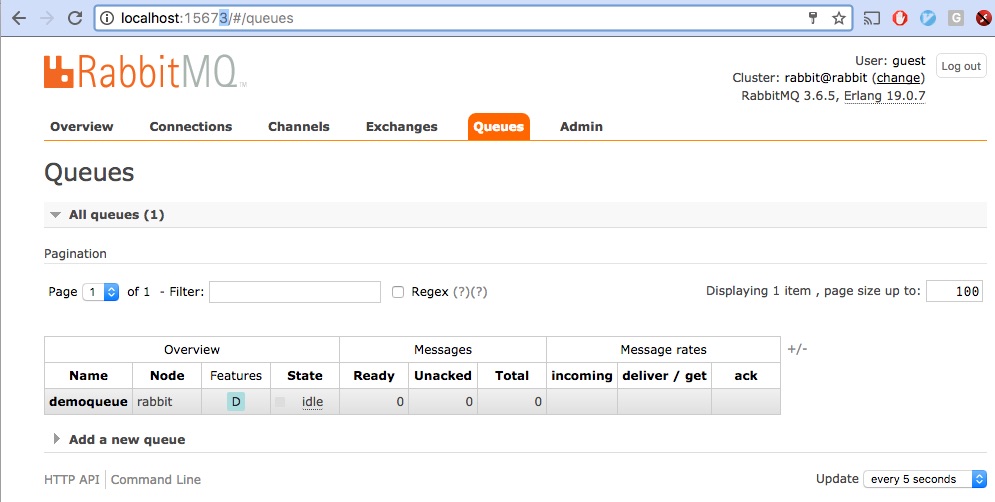Image resolution: width=995 pixels, height=502 pixels.
Task: Sort by the Node column header
Action: (x=167, y=376)
